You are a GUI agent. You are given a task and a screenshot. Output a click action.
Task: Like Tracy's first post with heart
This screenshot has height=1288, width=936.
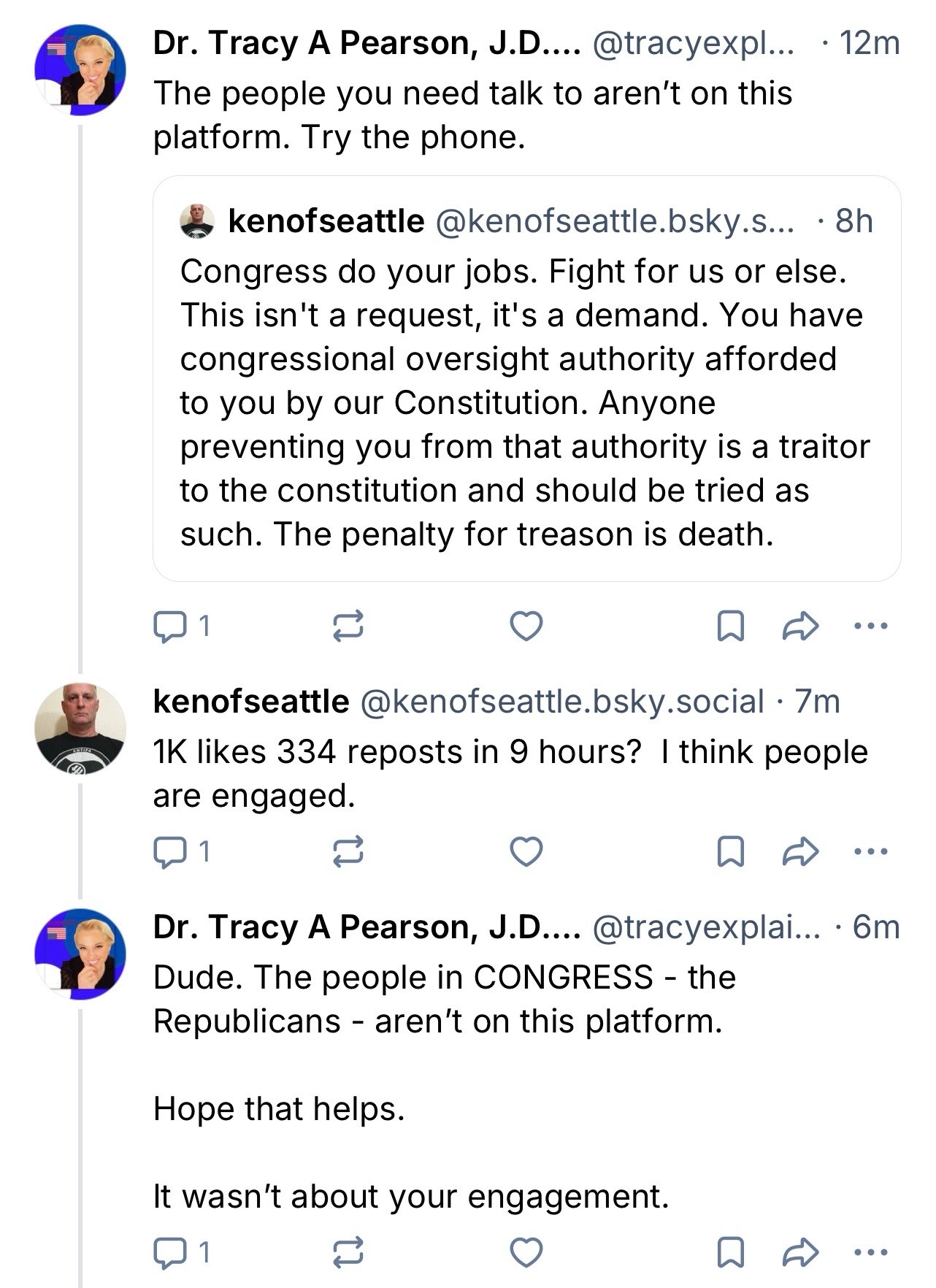pyautogui.click(x=526, y=626)
